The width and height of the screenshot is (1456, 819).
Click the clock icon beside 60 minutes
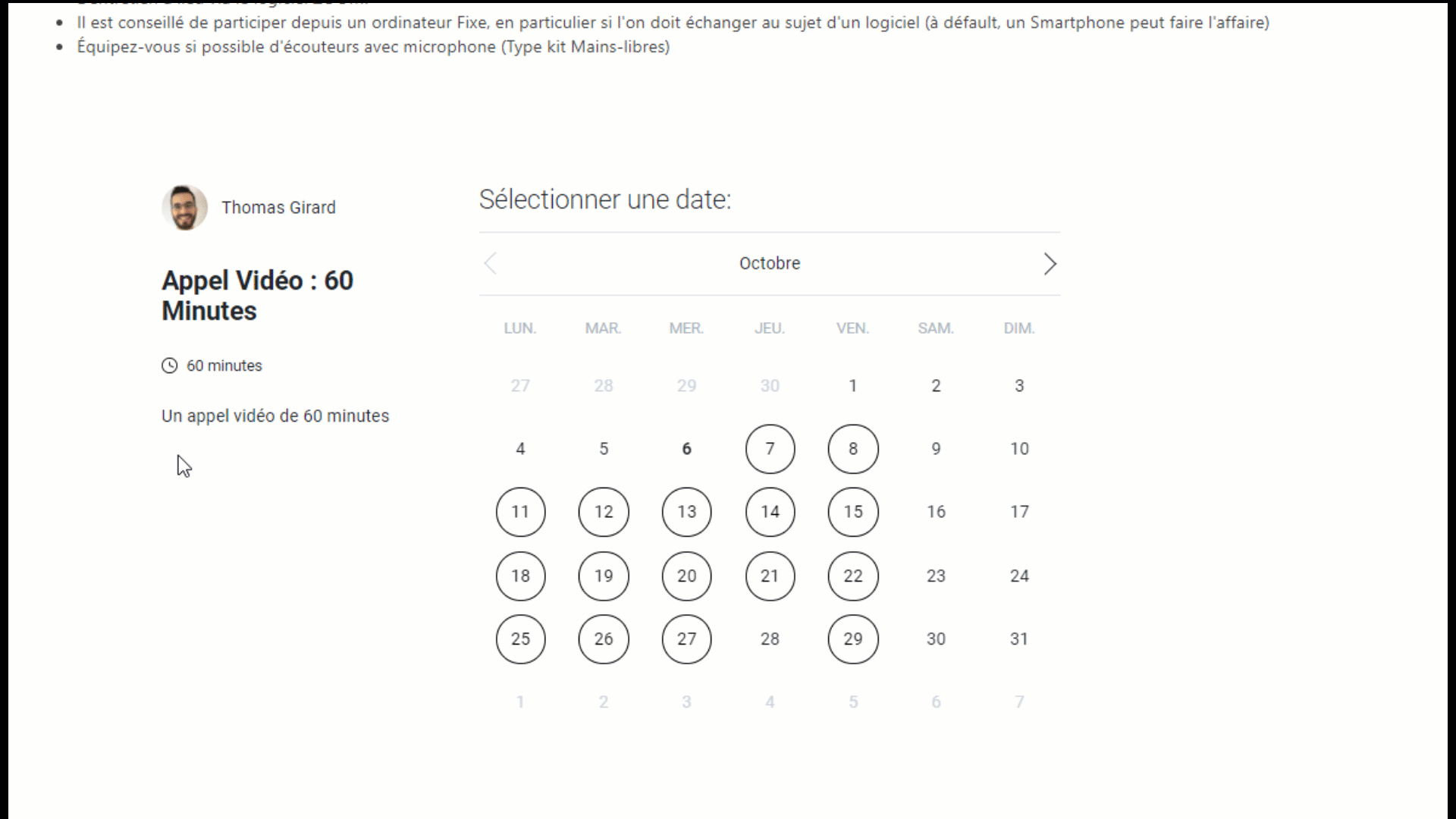point(169,366)
